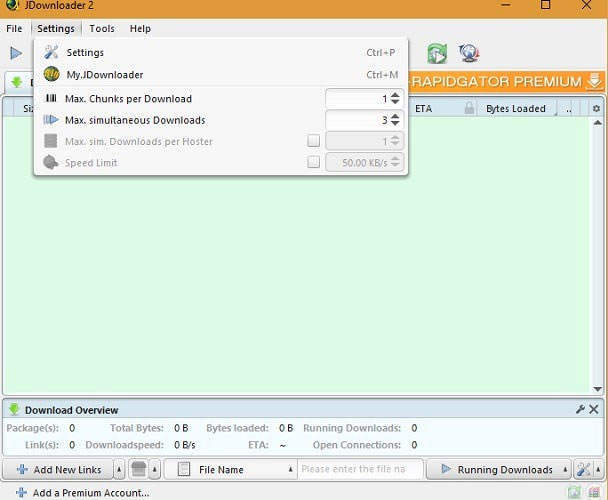Click the auto-reconnect green toolbar icon
This screenshot has width=608, height=500.
(x=437, y=53)
